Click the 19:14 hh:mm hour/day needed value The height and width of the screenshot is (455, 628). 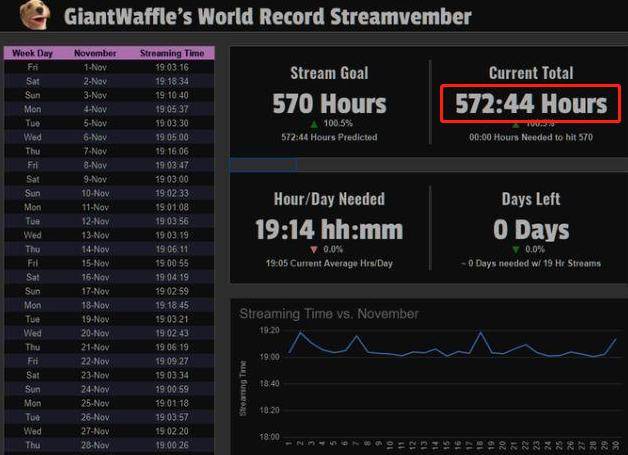pos(329,229)
